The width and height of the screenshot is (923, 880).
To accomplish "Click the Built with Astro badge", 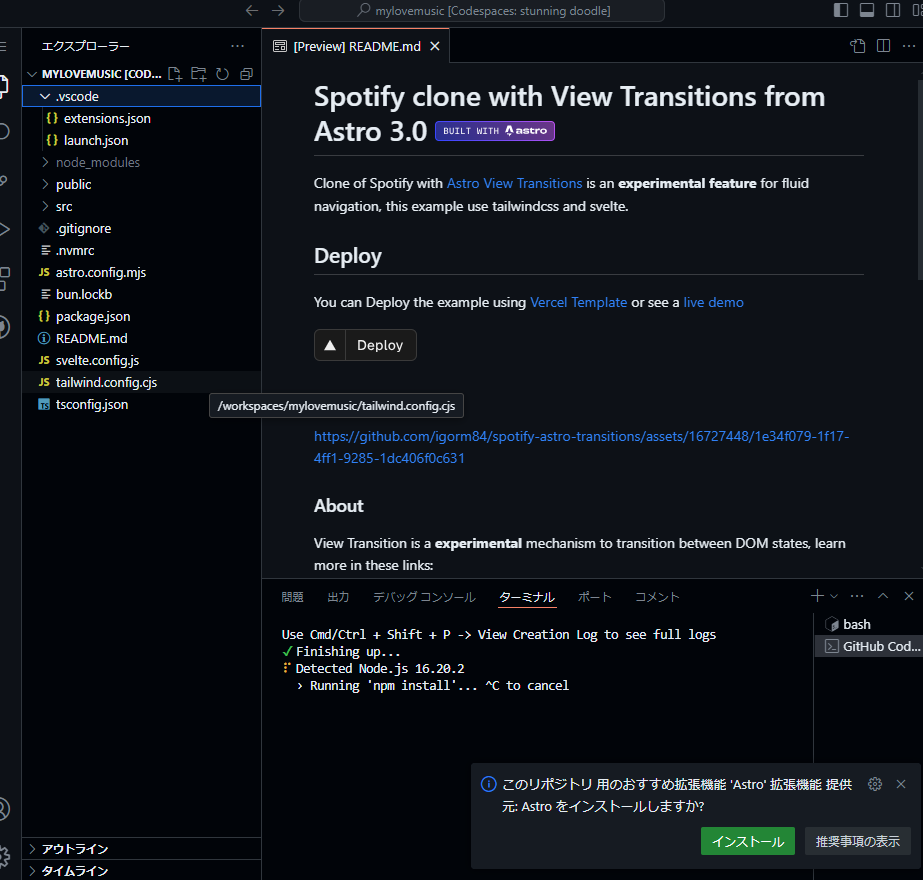I will pyautogui.click(x=494, y=131).
